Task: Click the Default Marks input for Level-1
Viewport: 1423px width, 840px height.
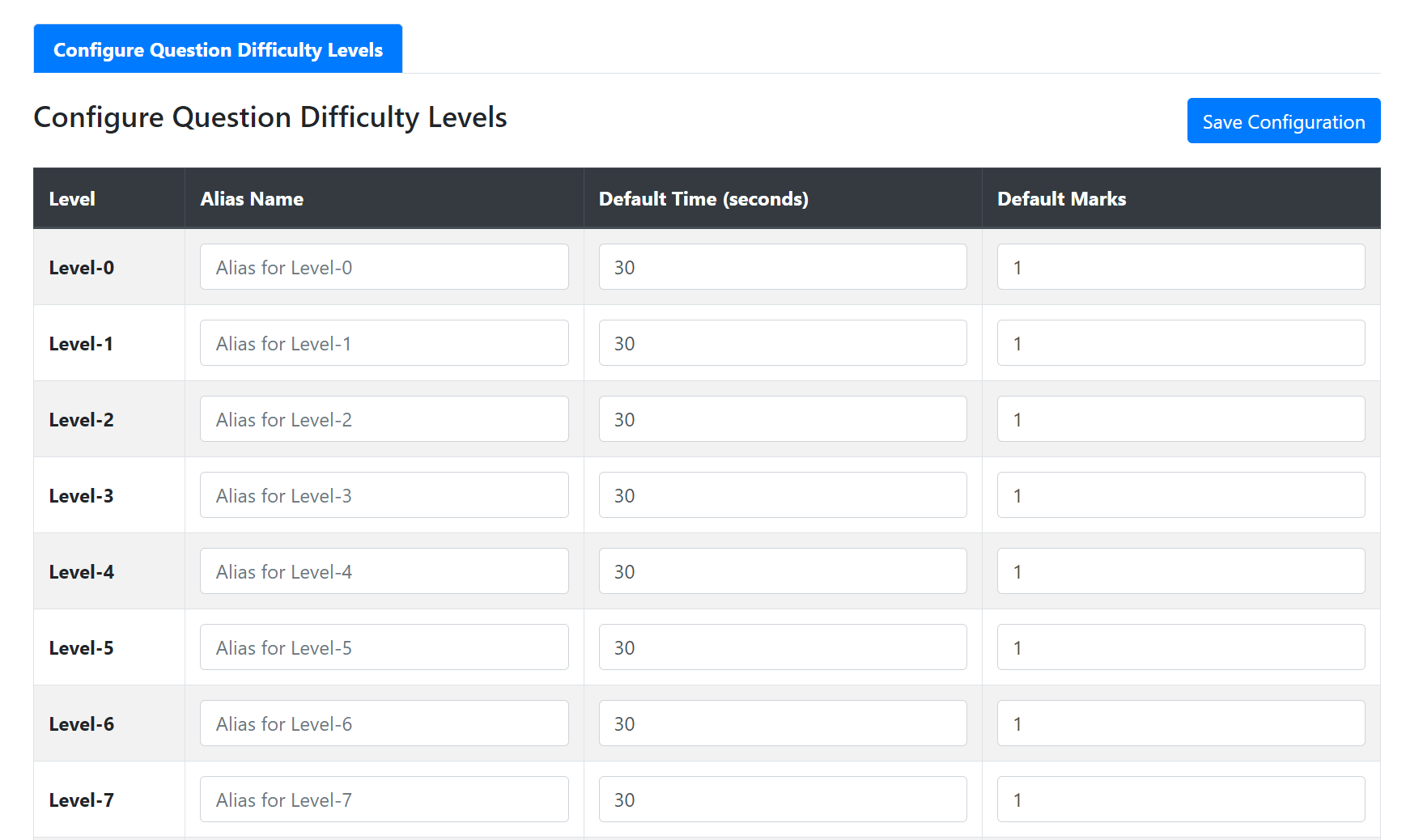Action: 1180,343
